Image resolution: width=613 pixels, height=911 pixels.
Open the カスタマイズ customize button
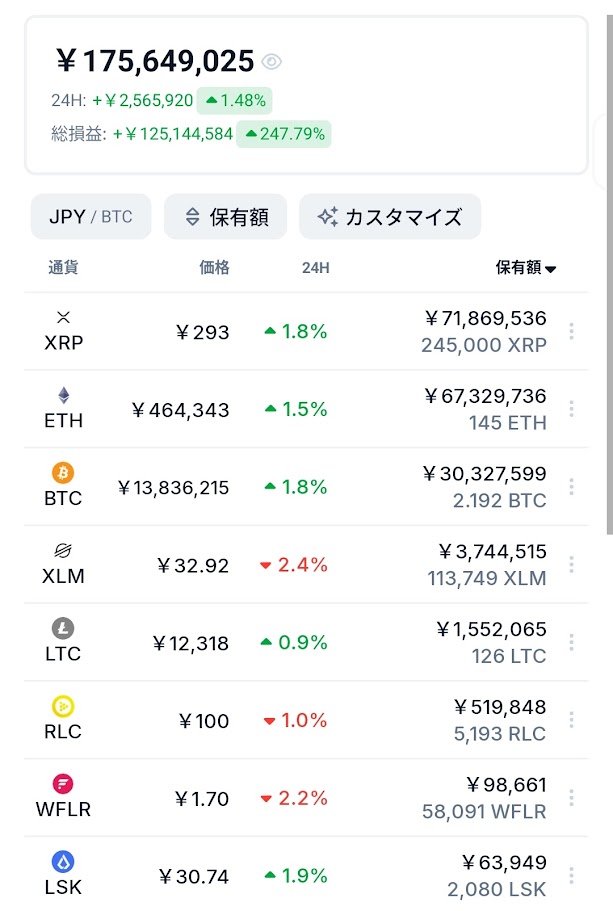389,217
